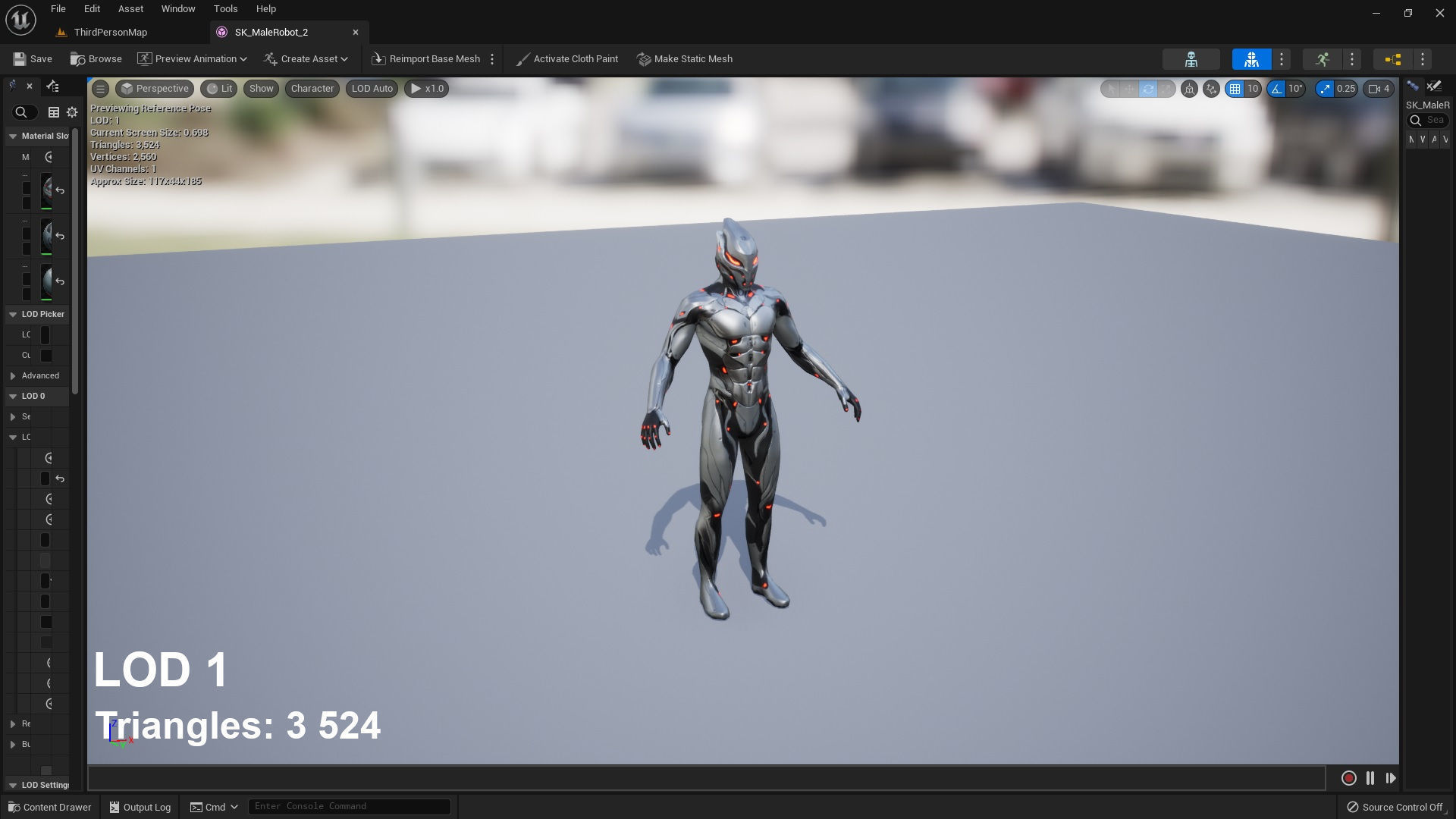Viewport: 1456px width, 819px height.
Task: Open the LOD Auto dropdown
Action: 372,89
